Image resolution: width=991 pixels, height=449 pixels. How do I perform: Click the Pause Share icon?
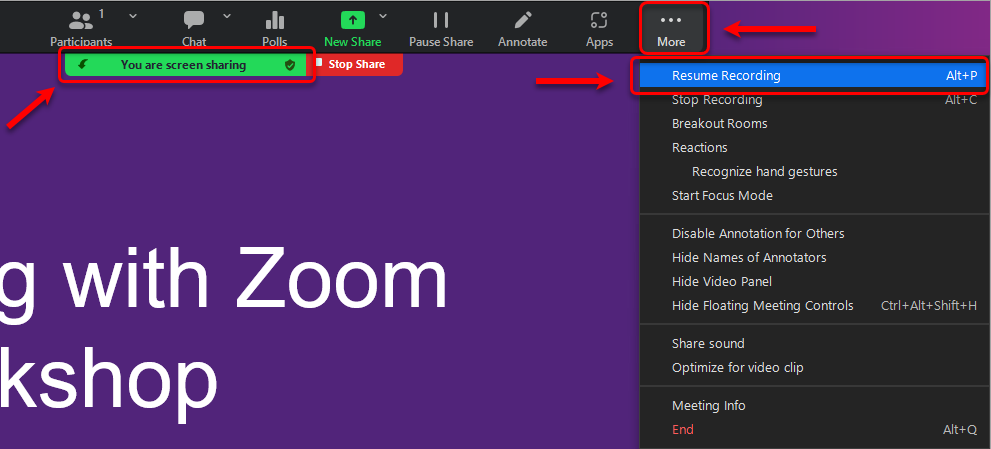point(441,20)
